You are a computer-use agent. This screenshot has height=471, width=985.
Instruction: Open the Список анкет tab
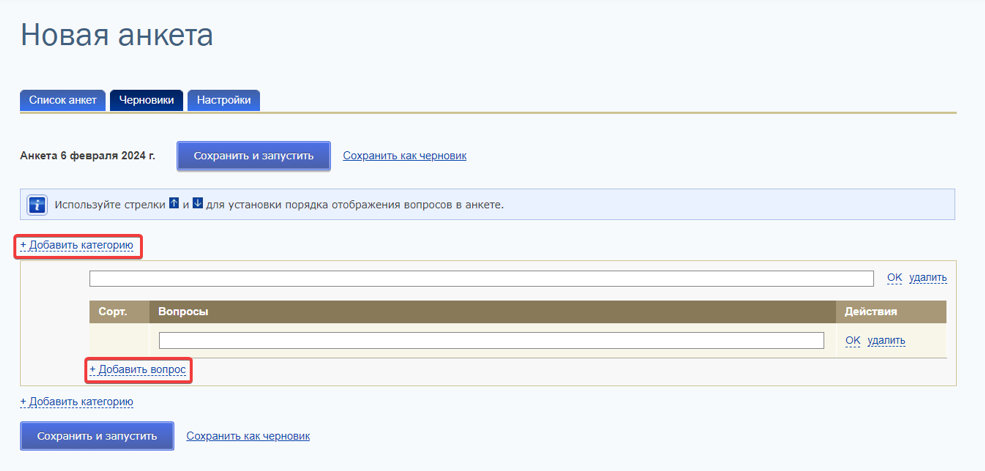click(63, 100)
